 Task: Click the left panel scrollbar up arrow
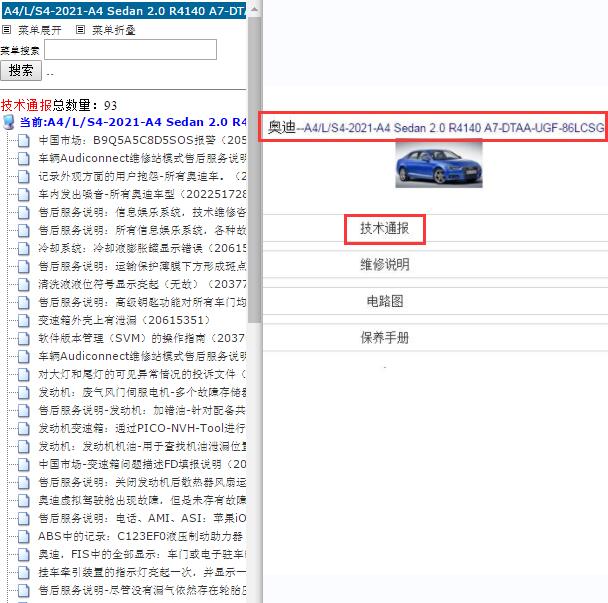click(254, 9)
